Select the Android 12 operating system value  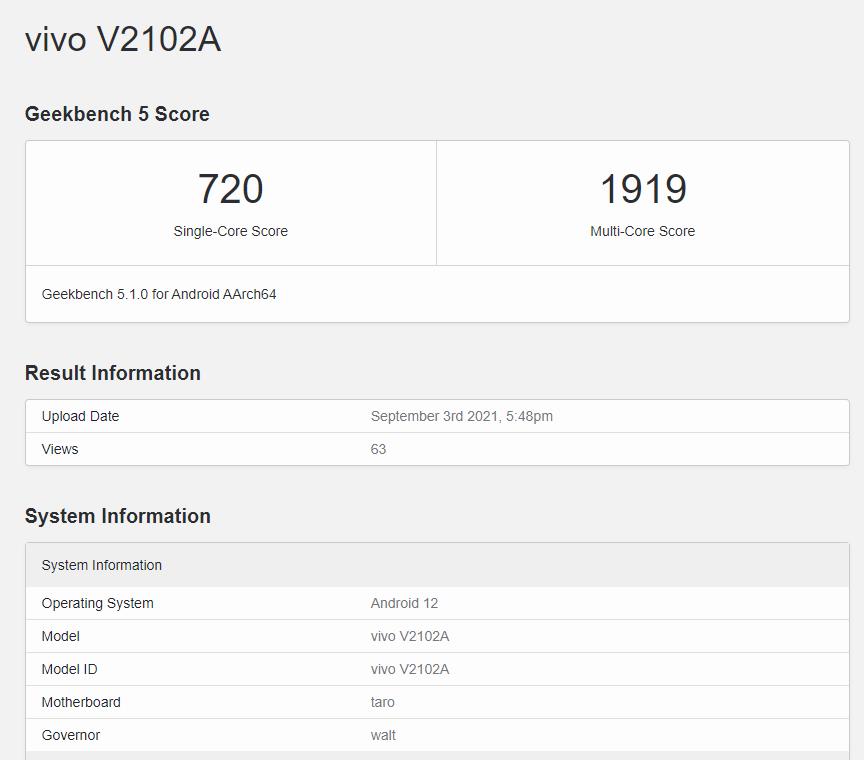tap(404, 603)
